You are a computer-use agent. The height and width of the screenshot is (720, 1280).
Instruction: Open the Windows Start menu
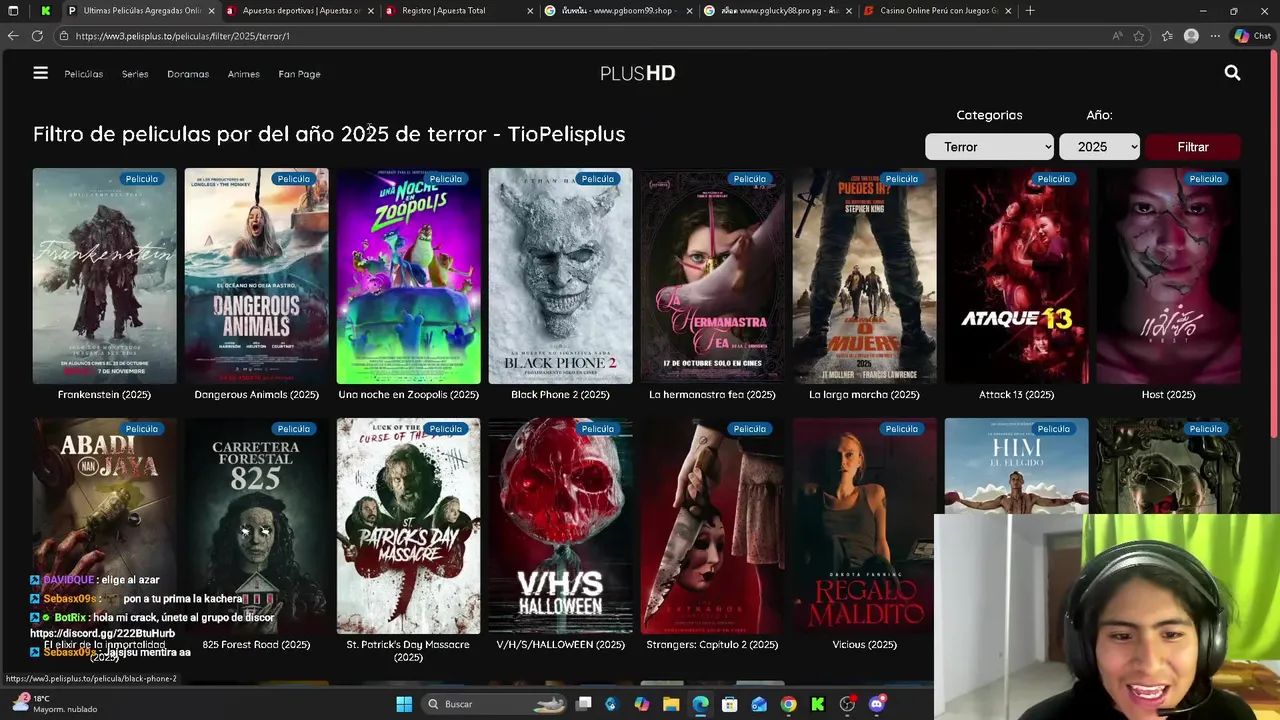(404, 704)
